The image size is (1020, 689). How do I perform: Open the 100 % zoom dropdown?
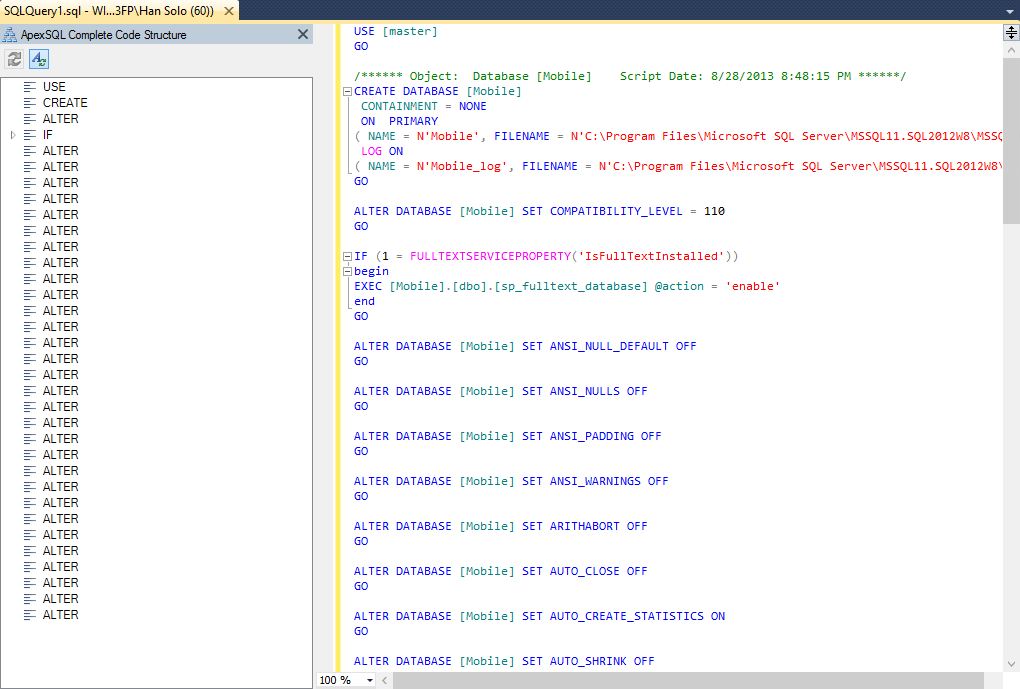pyautogui.click(x=370, y=680)
